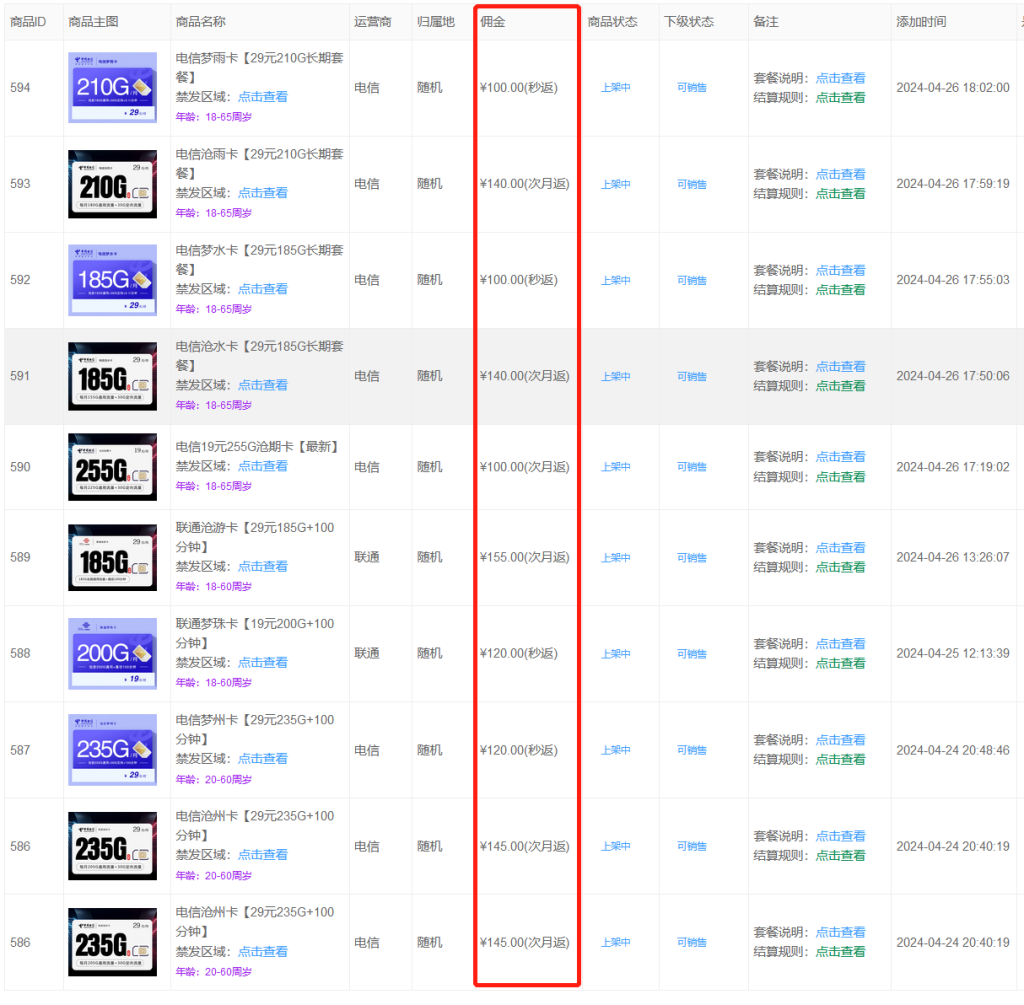Screen dimensions: 1024x1005
Task: Click 可销售 status for product 587
Action: click(691, 750)
